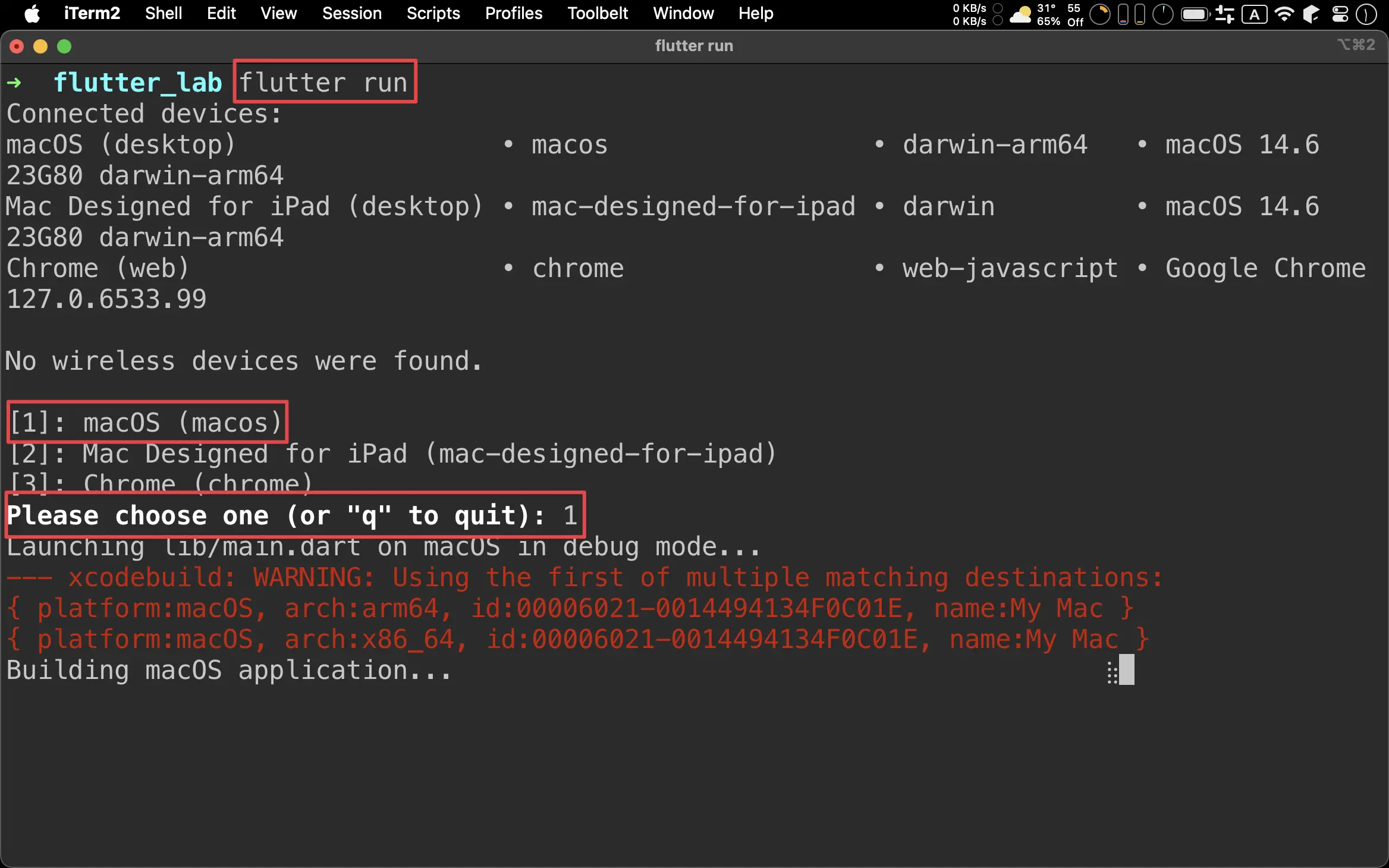The height and width of the screenshot is (868, 1389).
Task: Click the 'Please choose one' prompt line
Action: (292, 515)
